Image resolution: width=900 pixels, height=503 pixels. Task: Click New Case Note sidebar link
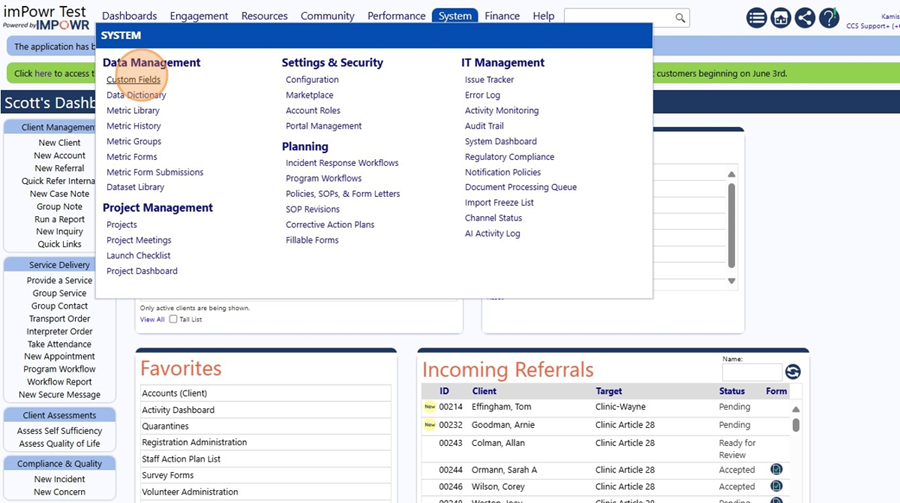coord(60,194)
